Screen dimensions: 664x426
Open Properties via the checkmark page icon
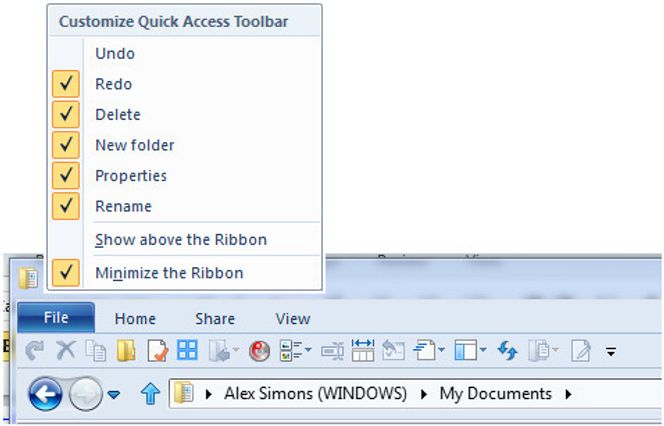click(157, 351)
